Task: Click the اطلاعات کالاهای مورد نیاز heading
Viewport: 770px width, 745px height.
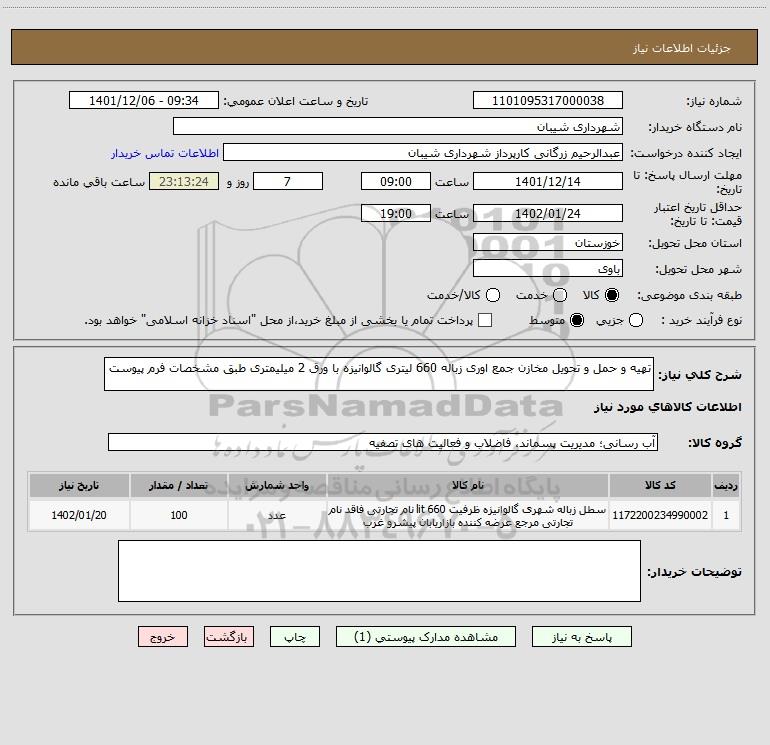Action: (668, 407)
